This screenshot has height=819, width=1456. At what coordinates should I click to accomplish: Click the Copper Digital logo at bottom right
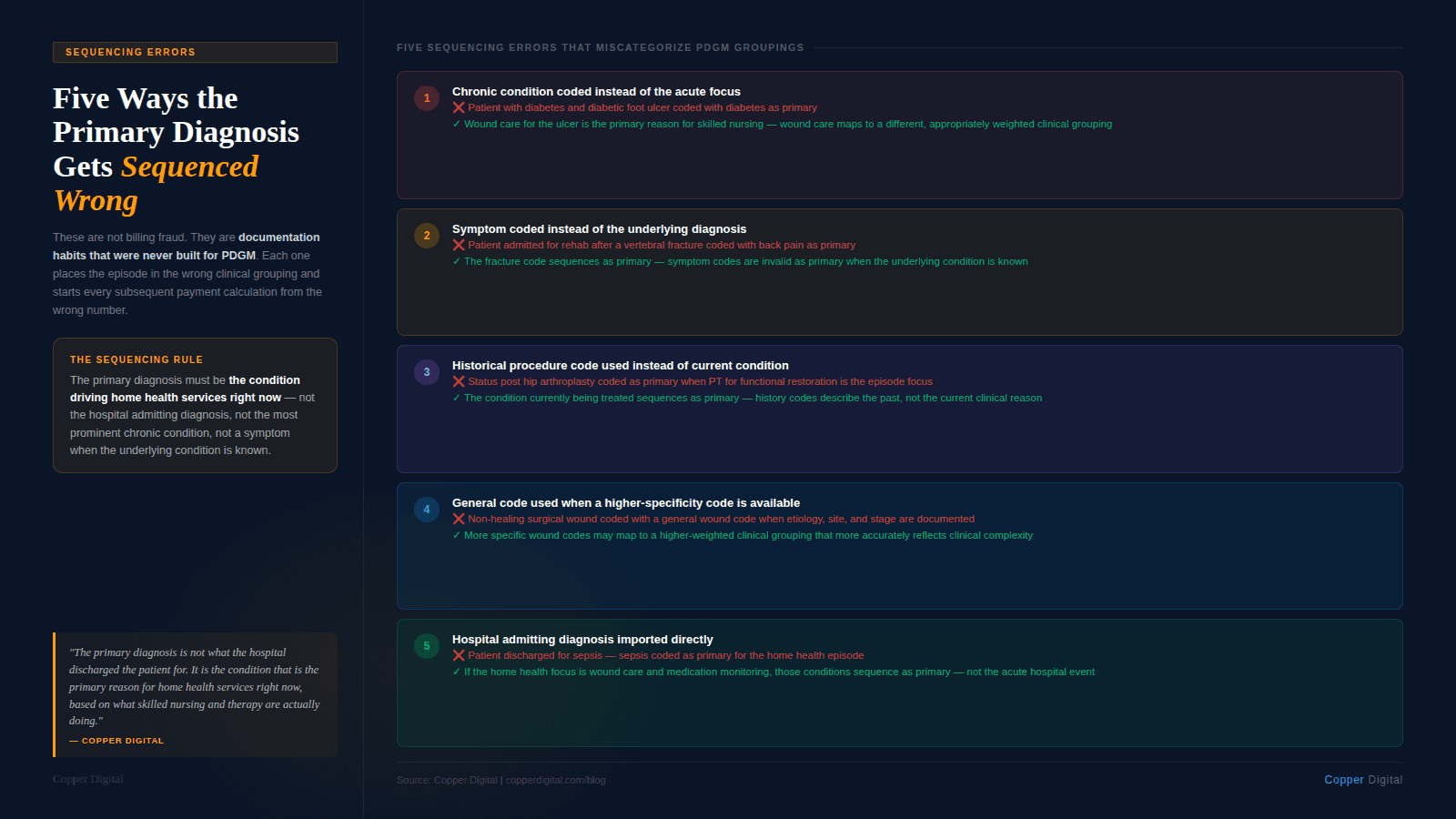pyautogui.click(x=1363, y=780)
